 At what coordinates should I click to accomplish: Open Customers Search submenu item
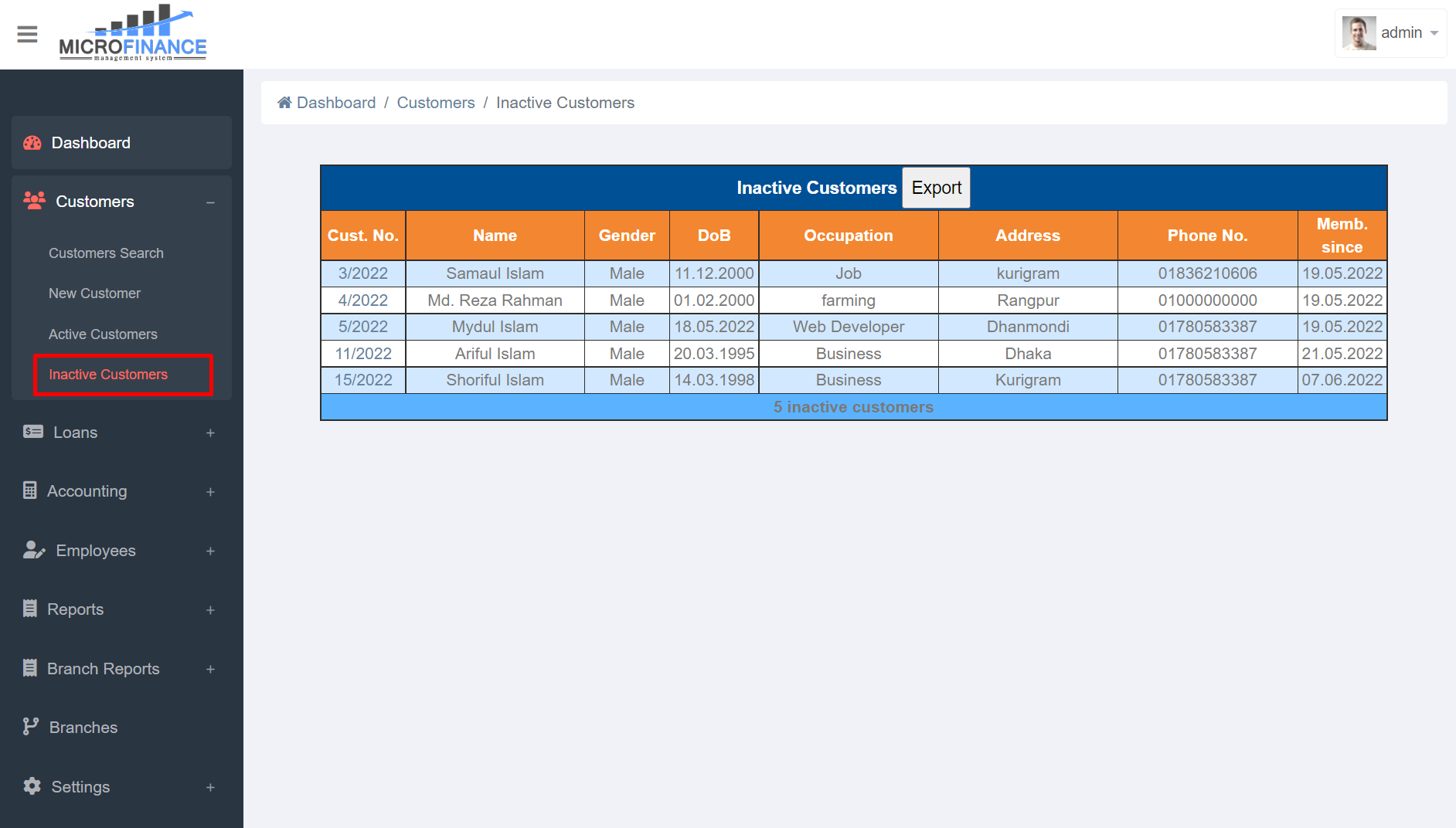(106, 253)
